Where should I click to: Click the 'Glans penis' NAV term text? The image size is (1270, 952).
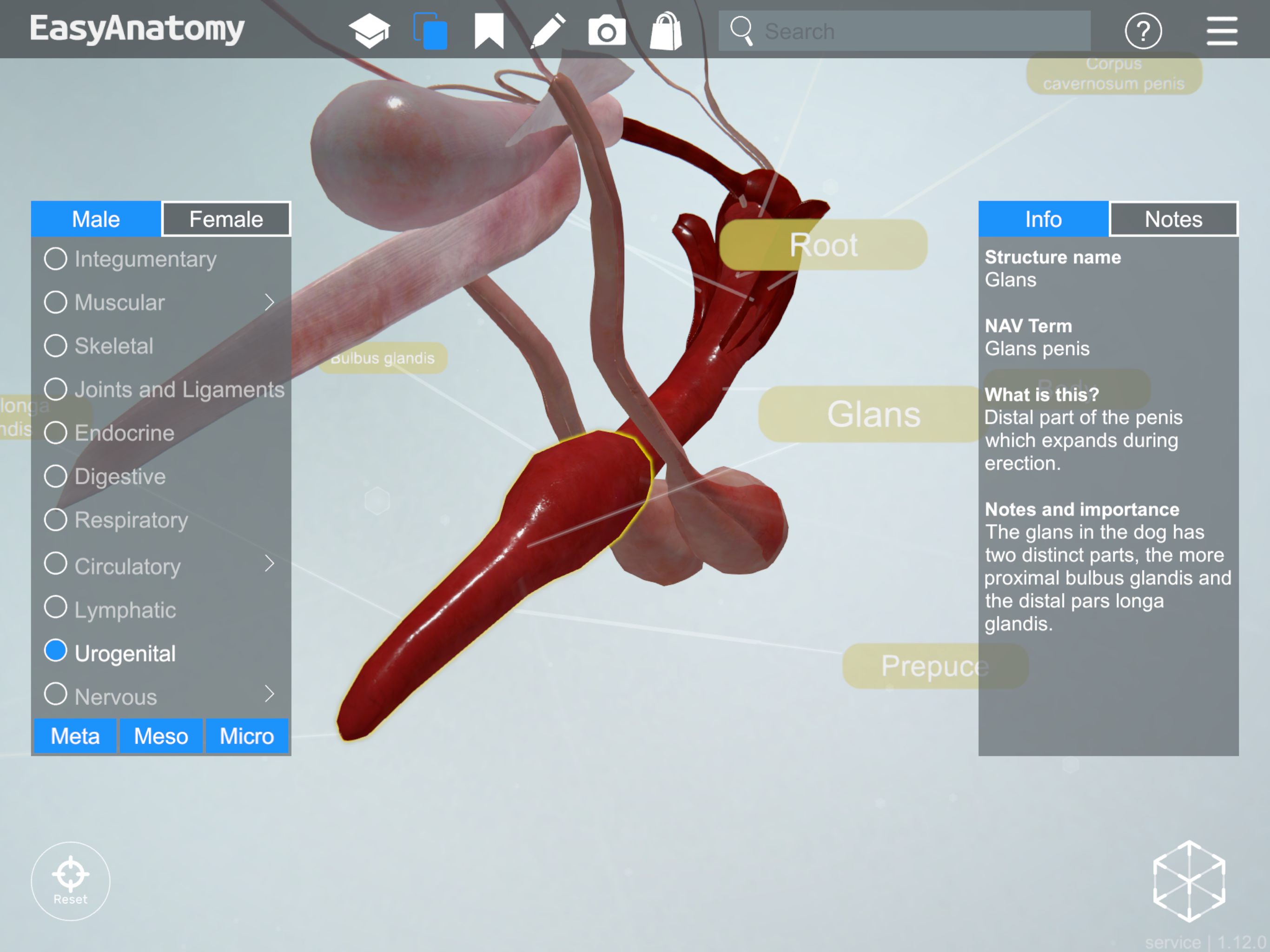pos(1037,349)
